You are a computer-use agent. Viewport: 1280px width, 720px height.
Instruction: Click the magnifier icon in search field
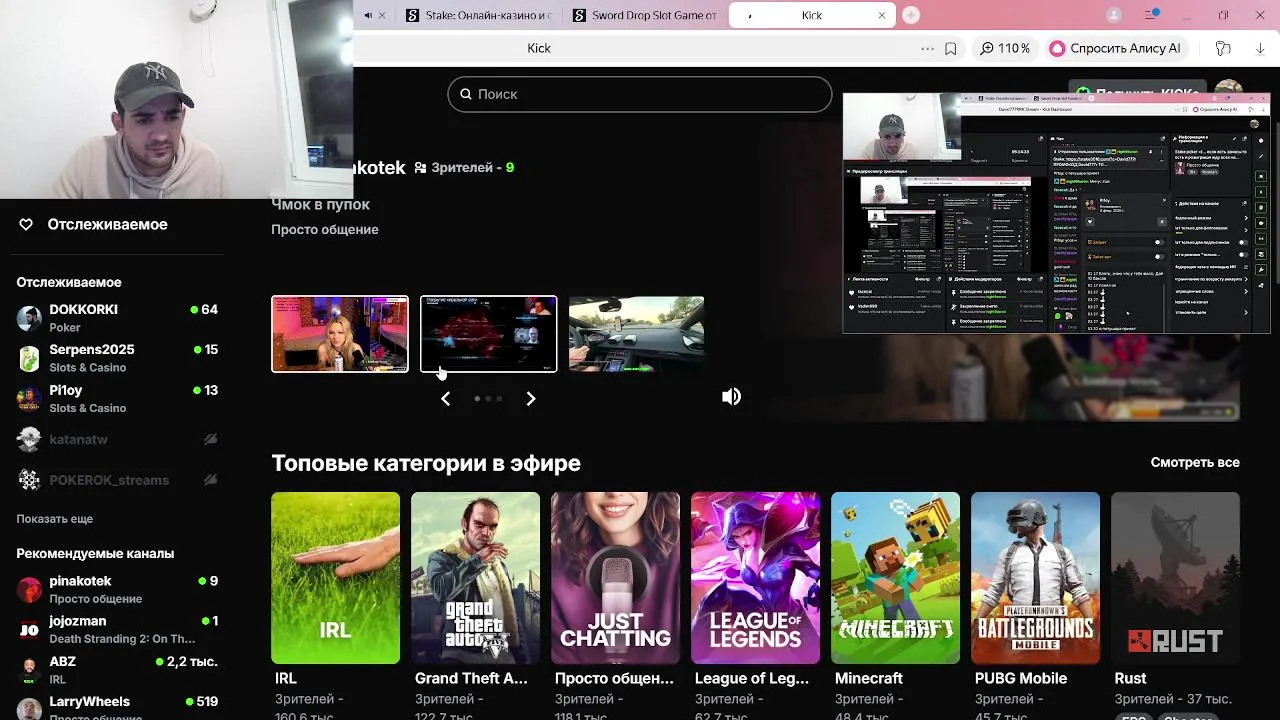[x=465, y=94]
